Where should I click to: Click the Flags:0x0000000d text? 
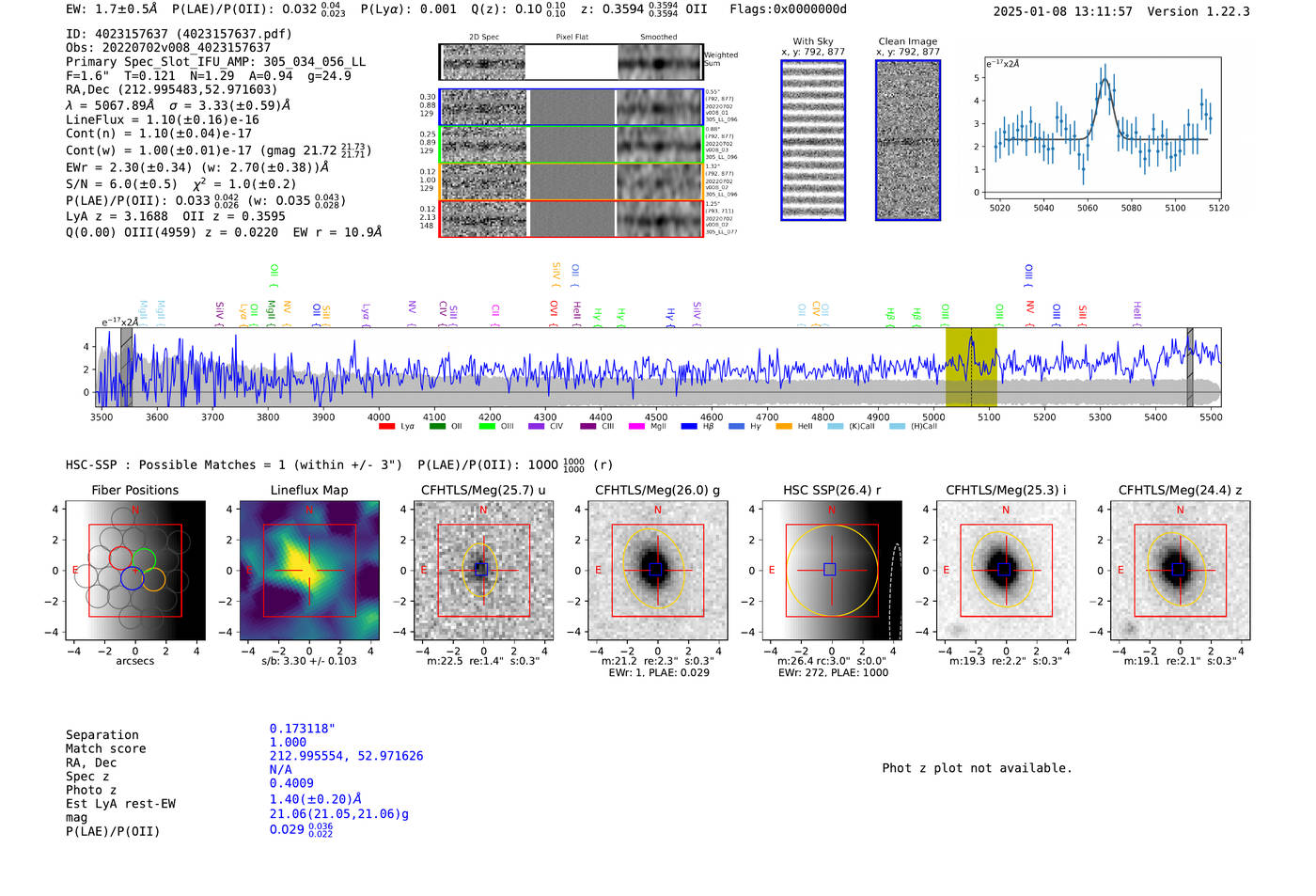coord(788,9)
